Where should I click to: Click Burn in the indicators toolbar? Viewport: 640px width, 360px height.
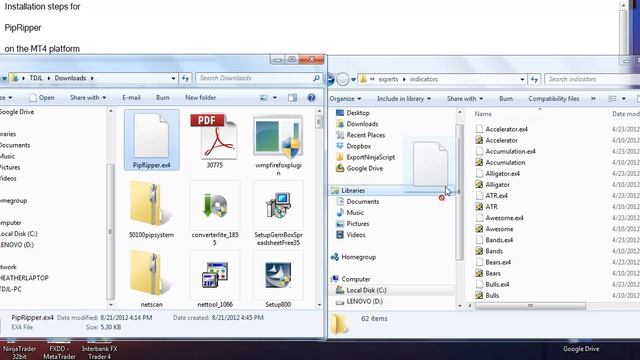506,99
